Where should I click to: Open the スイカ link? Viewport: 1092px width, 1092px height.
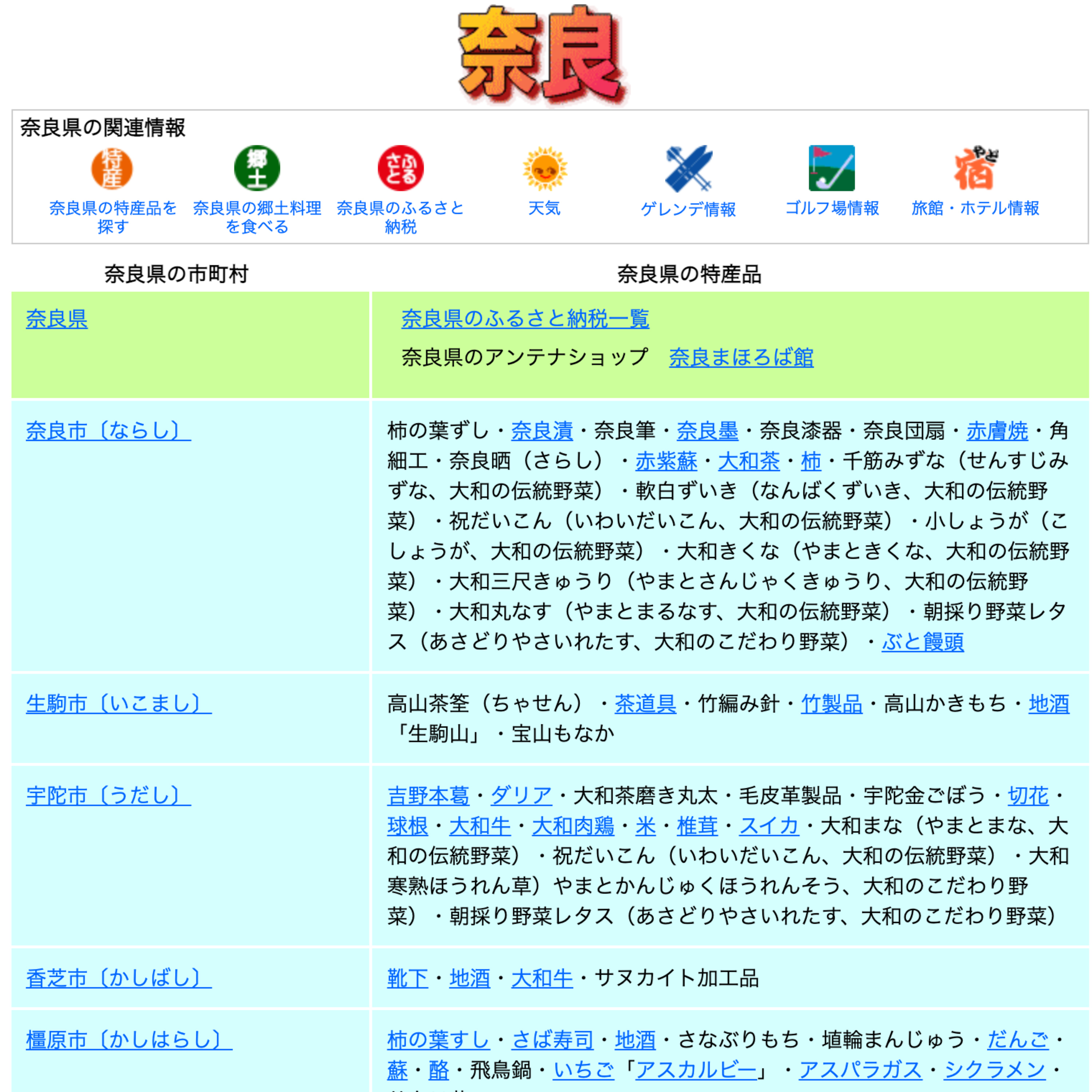(769, 826)
